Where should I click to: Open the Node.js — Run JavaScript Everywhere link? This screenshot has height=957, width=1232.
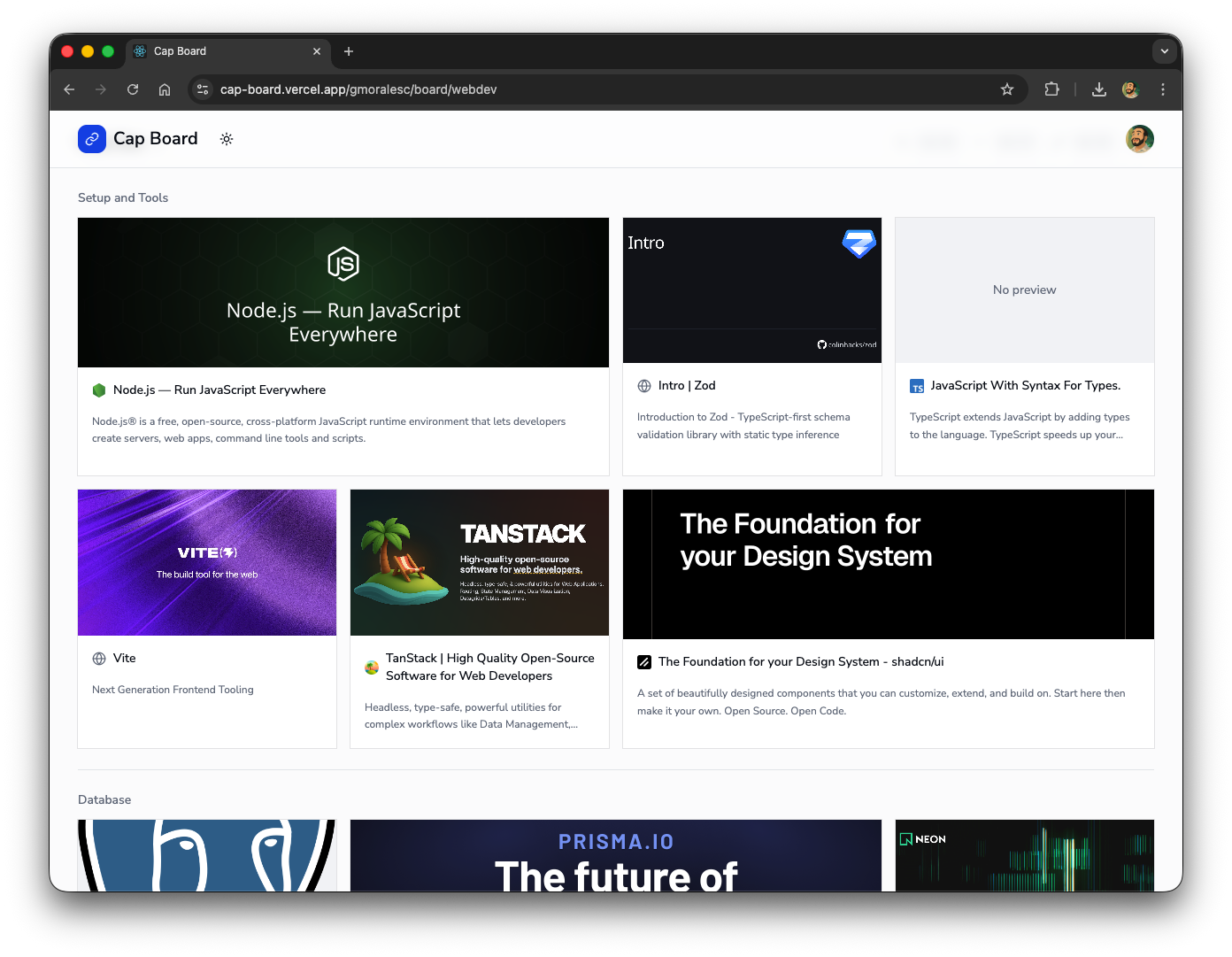(219, 390)
